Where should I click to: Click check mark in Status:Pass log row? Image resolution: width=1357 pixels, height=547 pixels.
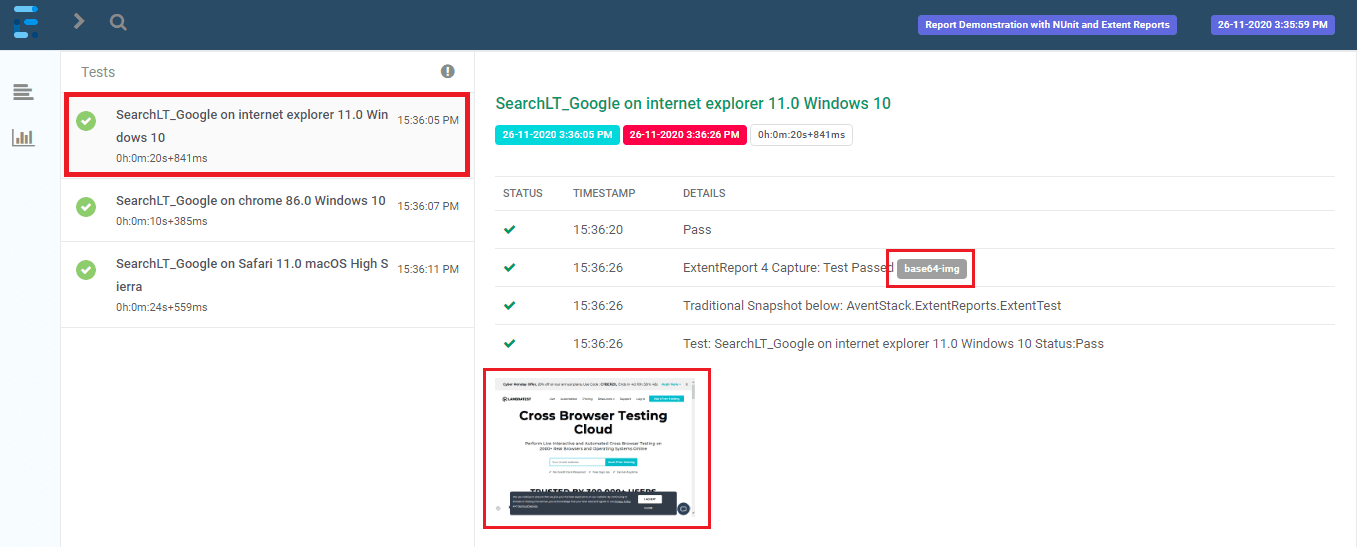coord(510,343)
